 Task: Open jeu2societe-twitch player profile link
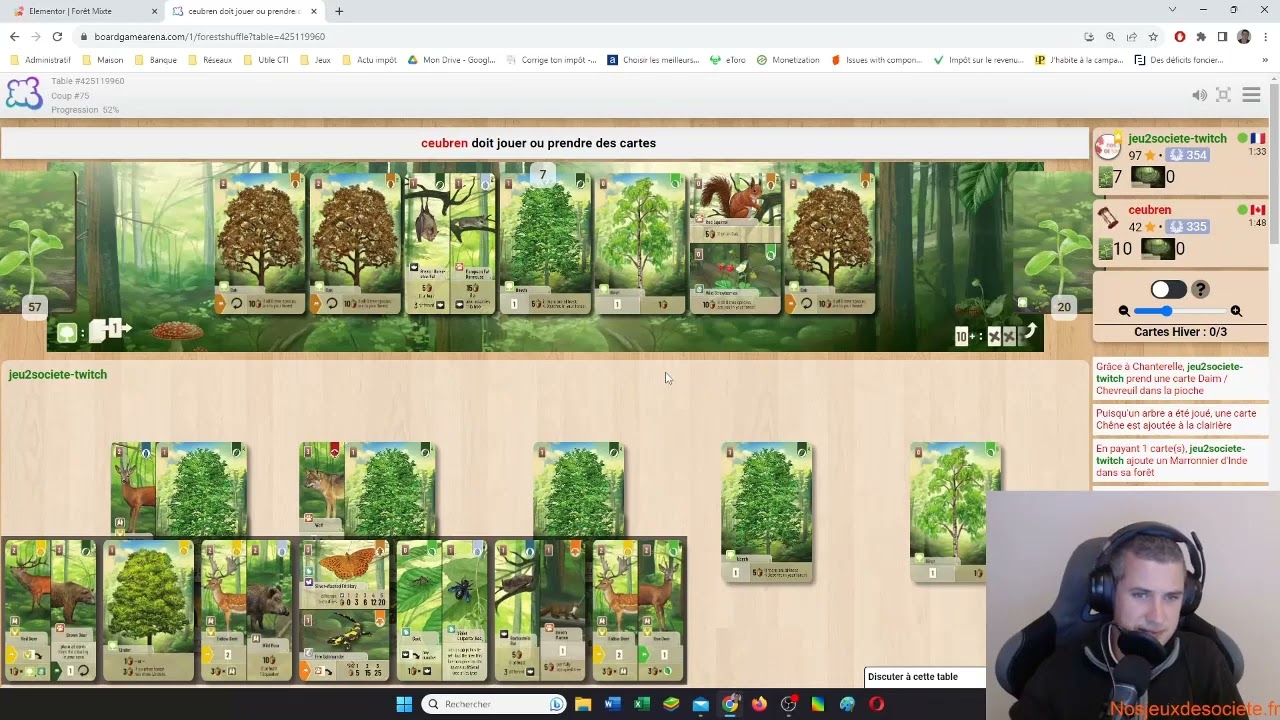(x=1177, y=139)
